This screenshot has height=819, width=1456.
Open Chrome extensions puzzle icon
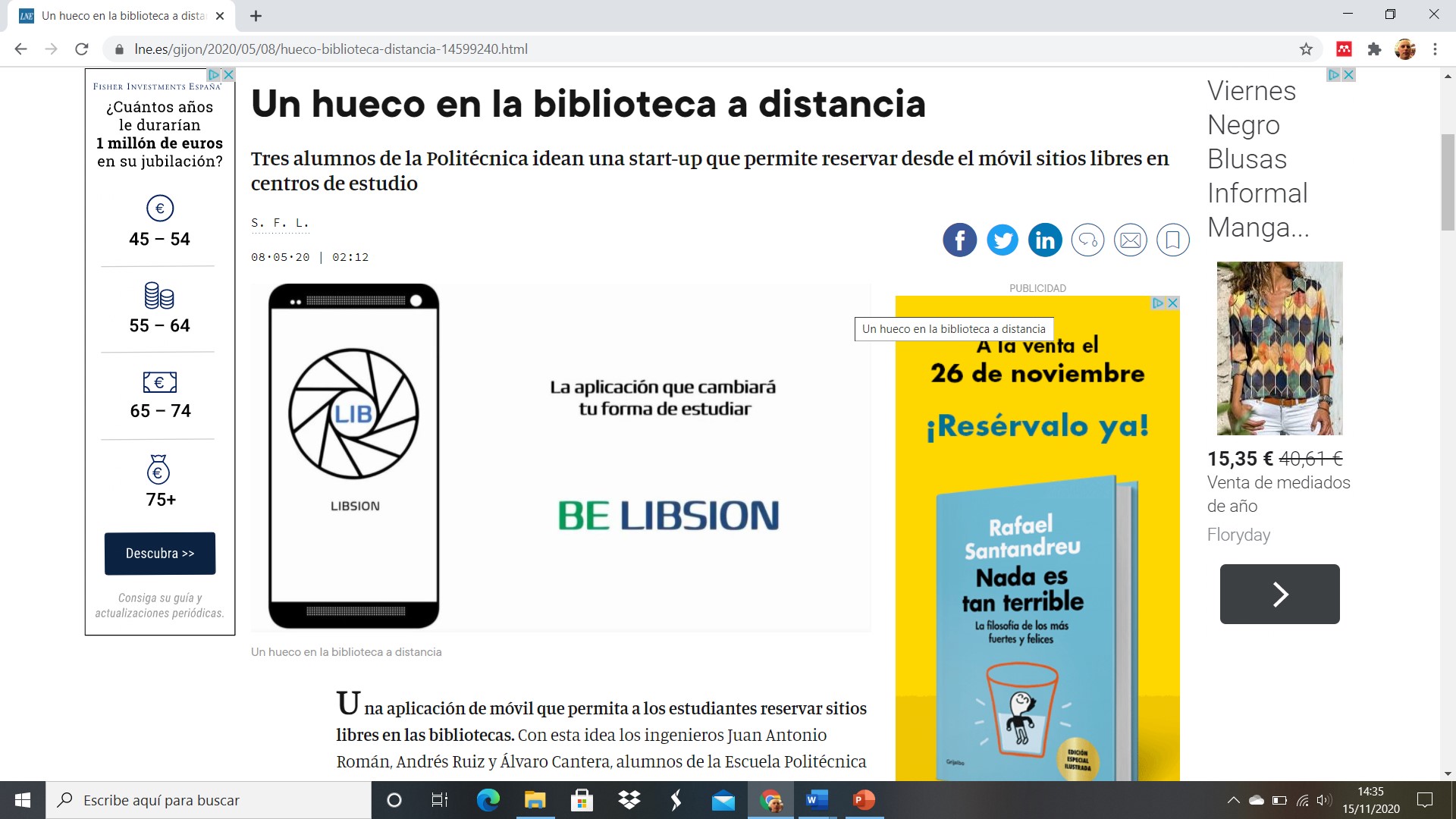(x=1374, y=49)
